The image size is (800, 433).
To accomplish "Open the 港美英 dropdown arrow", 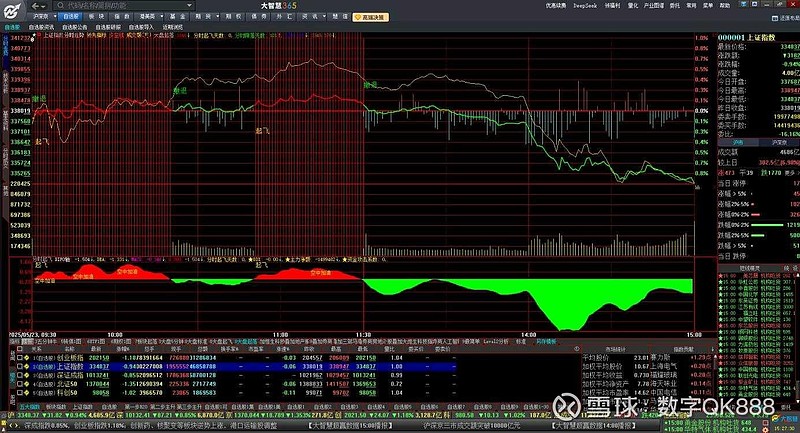I will [161, 16].
